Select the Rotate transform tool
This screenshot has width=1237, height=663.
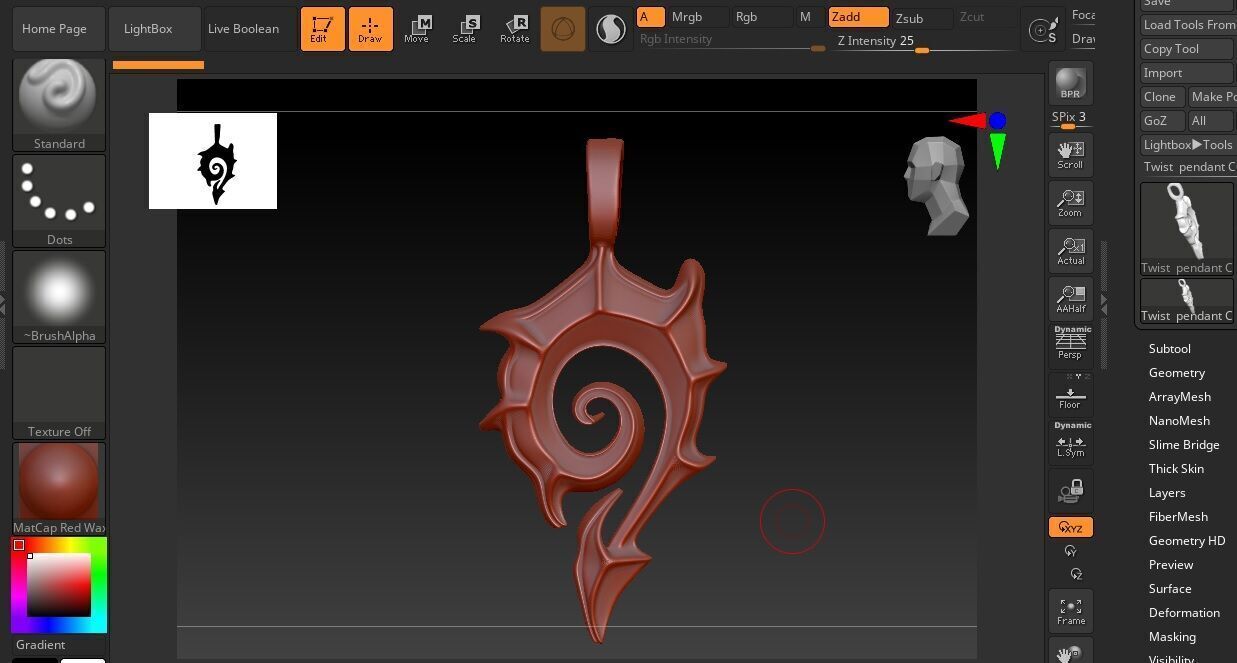click(514, 29)
